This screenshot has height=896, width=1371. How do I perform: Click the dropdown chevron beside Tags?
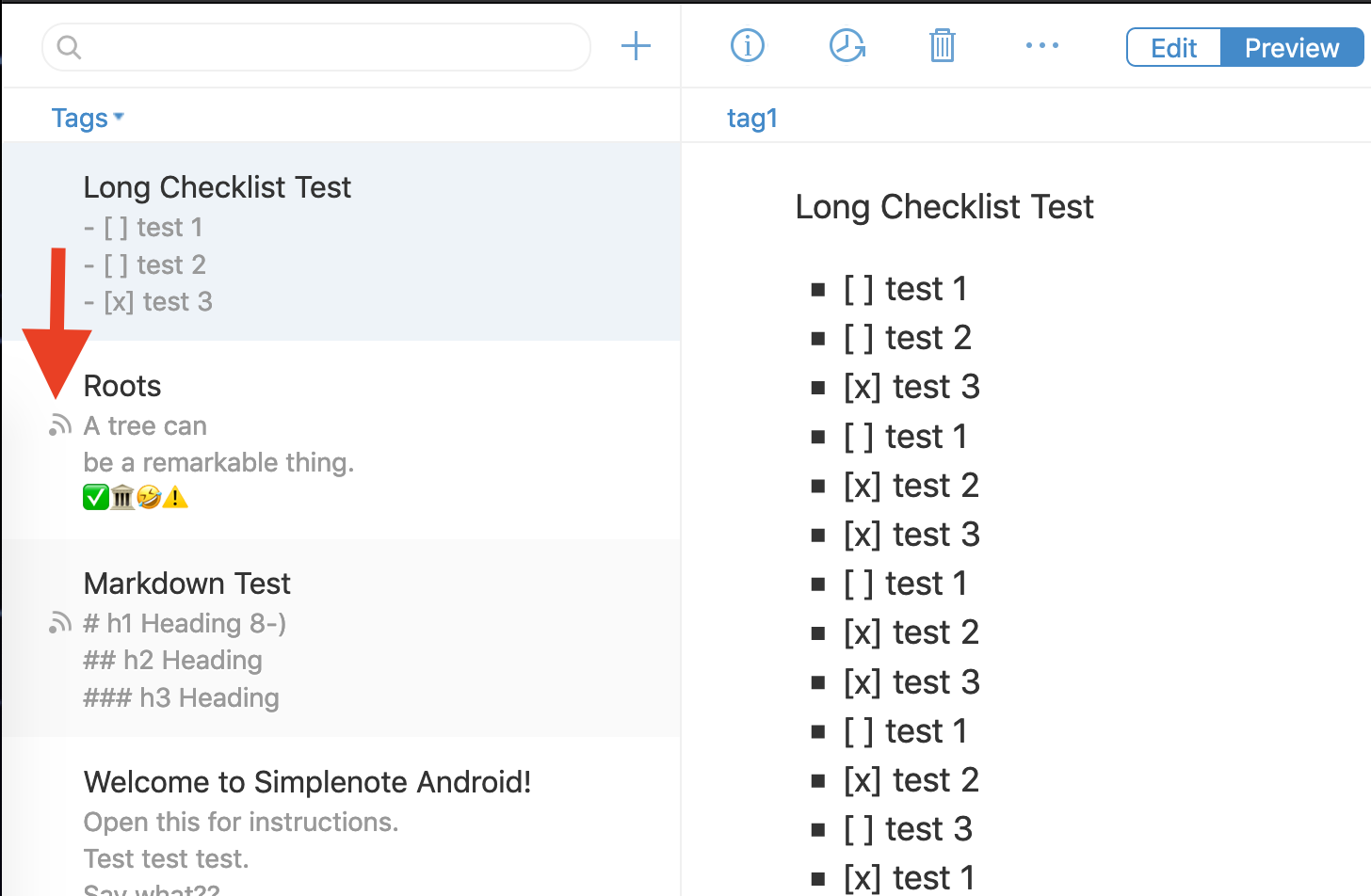coord(120,118)
